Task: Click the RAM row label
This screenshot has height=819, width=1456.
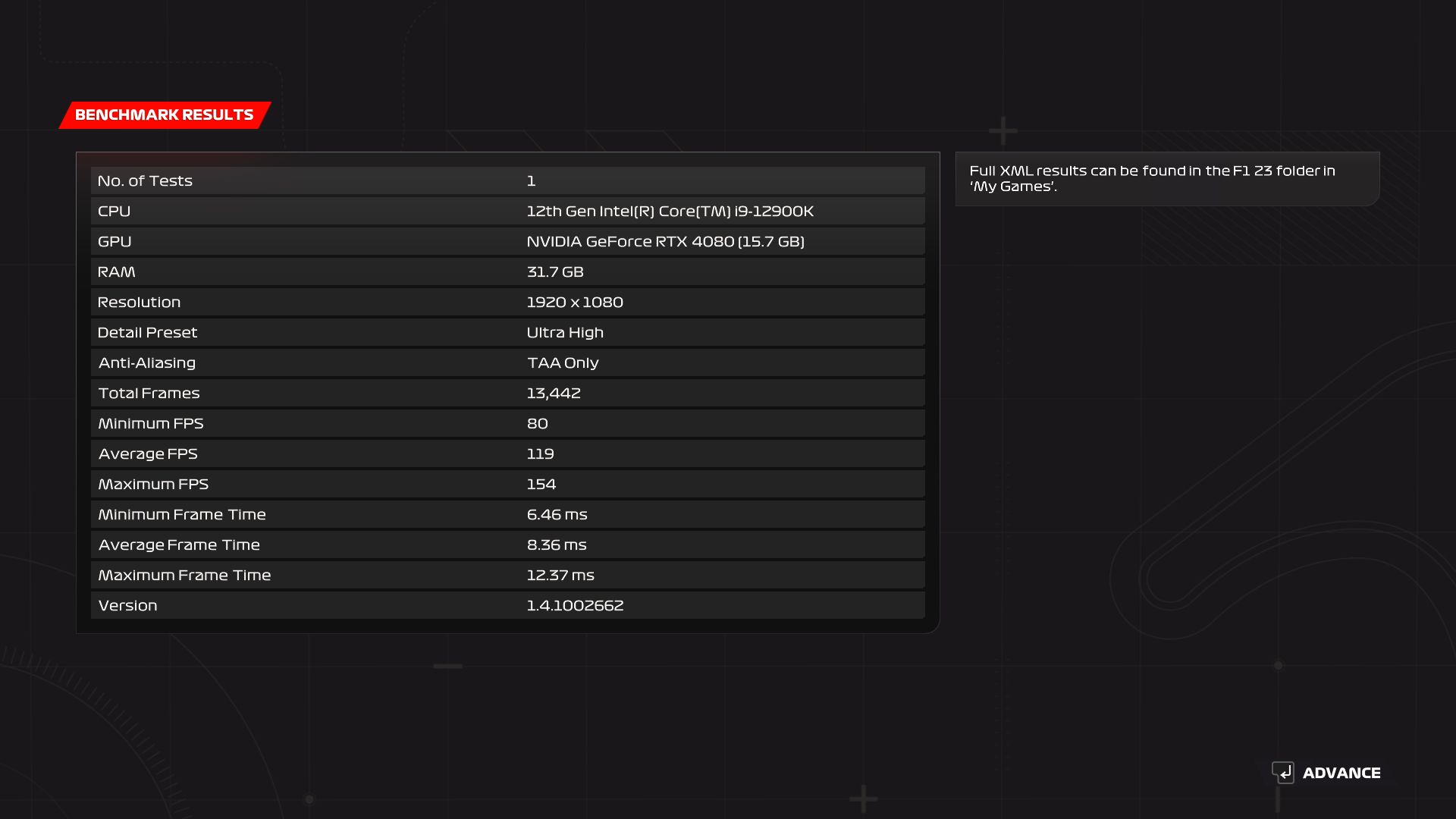Action: point(116,271)
